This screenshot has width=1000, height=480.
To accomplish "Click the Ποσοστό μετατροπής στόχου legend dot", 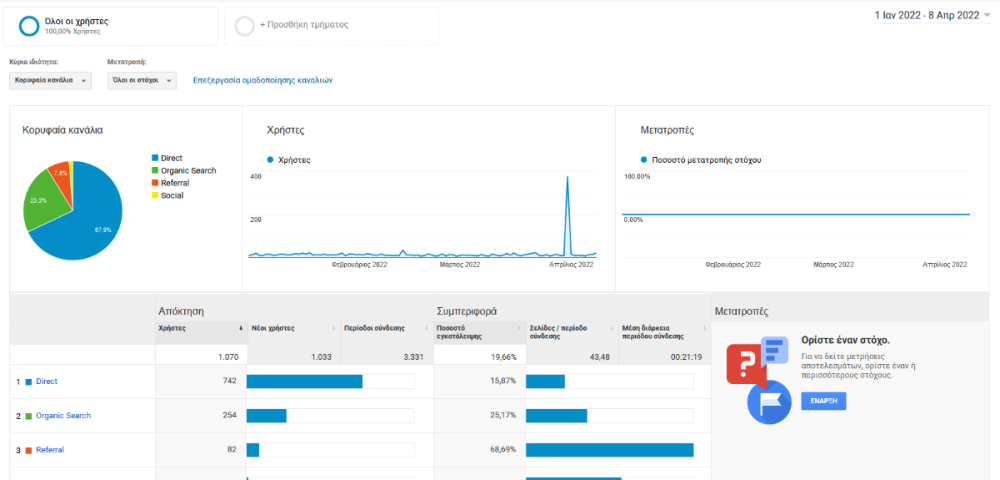I will click(x=644, y=159).
